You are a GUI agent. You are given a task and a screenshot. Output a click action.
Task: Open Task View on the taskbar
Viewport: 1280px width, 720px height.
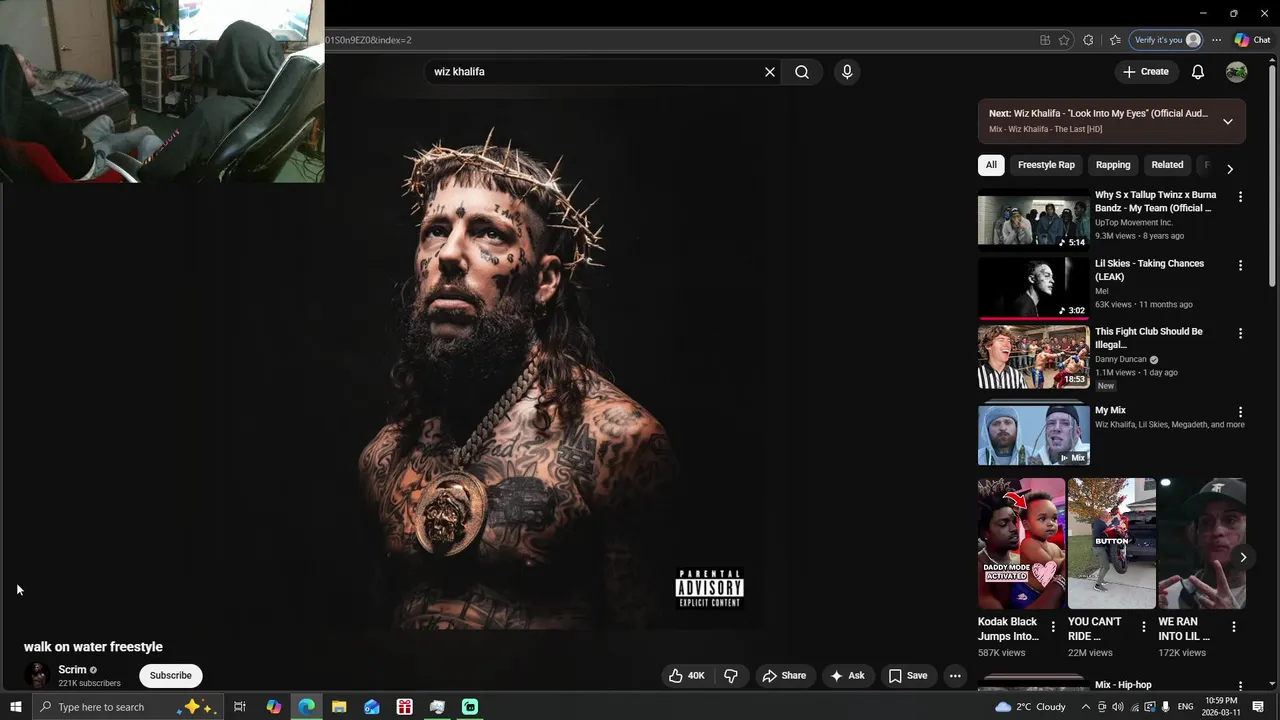[240, 707]
